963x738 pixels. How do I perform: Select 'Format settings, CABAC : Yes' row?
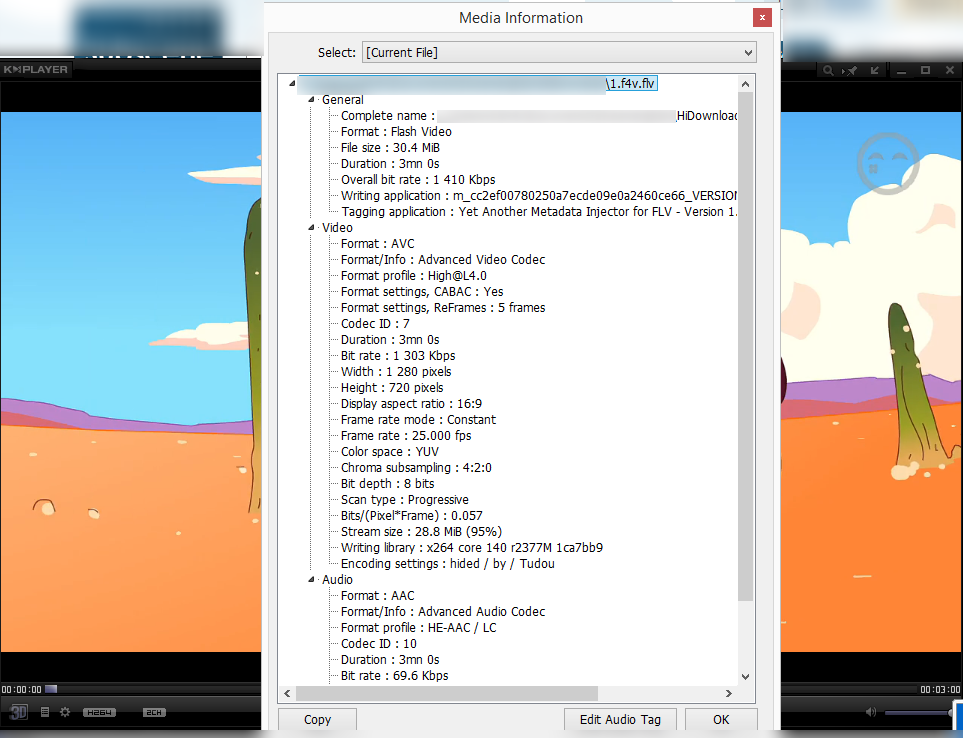(x=422, y=291)
